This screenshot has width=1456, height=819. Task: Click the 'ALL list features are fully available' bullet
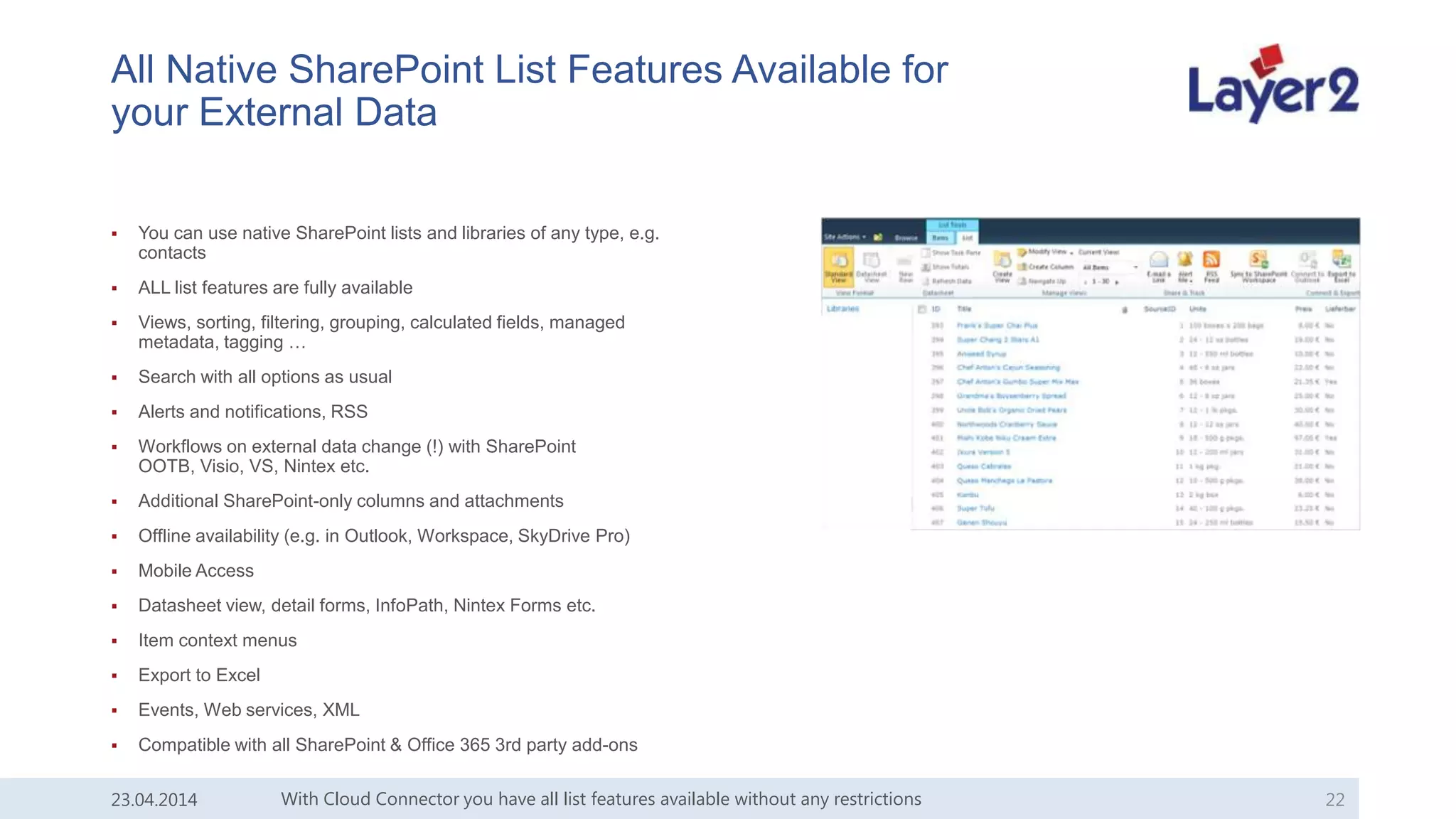(x=275, y=287)
